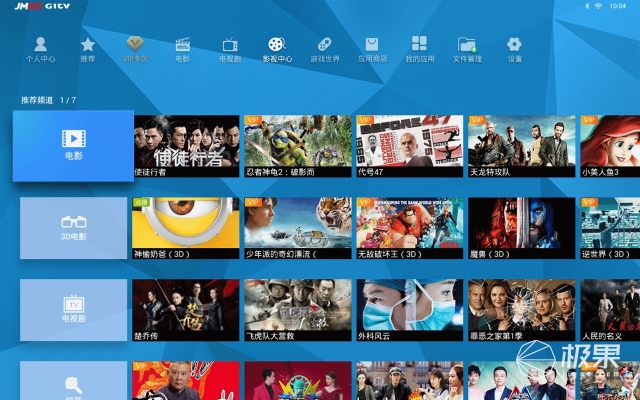Open 罪恶之家第1季 thumbnail
640x400 pixels.
(522, 310)
